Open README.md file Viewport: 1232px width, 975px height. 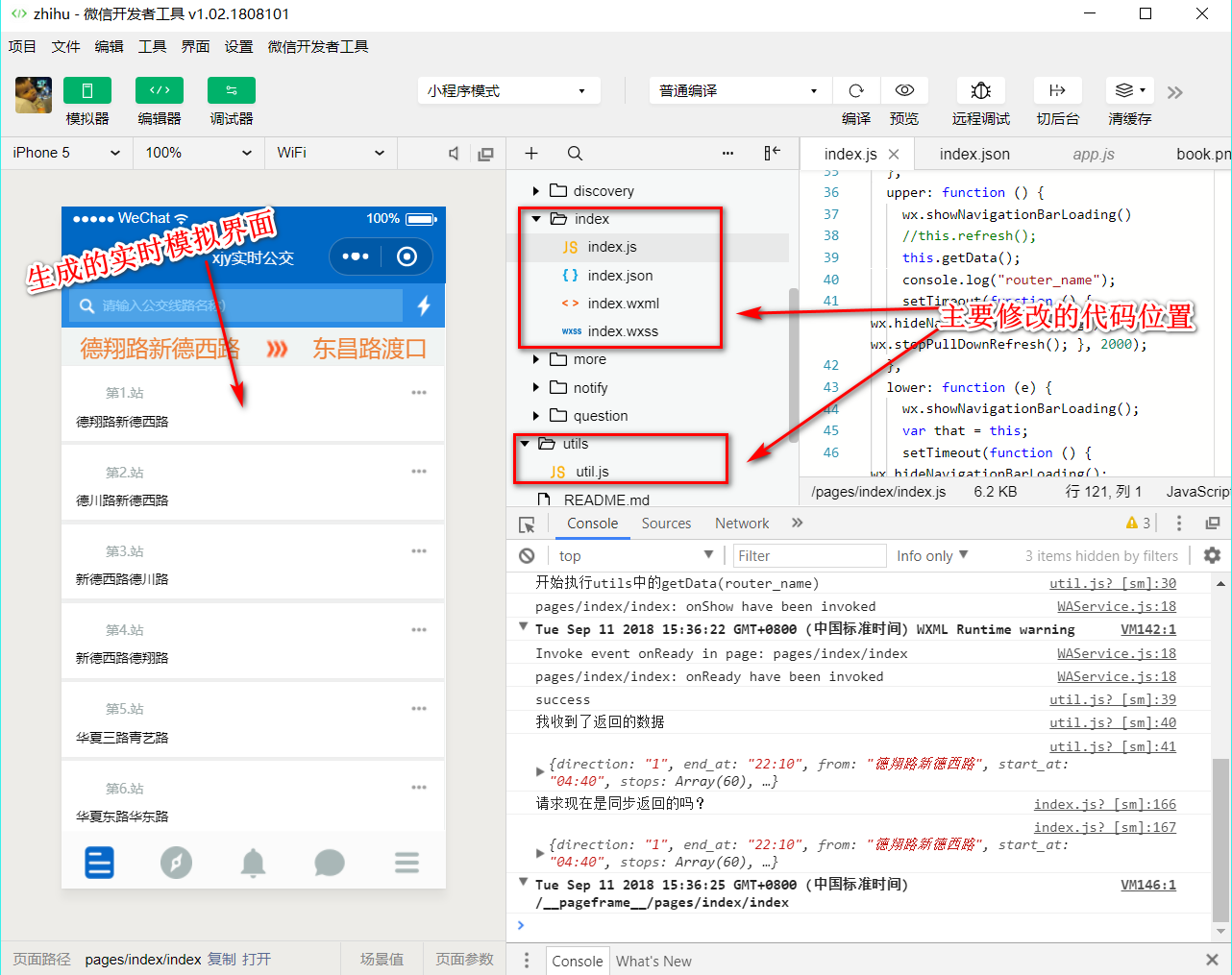click(x=606, y=500)
